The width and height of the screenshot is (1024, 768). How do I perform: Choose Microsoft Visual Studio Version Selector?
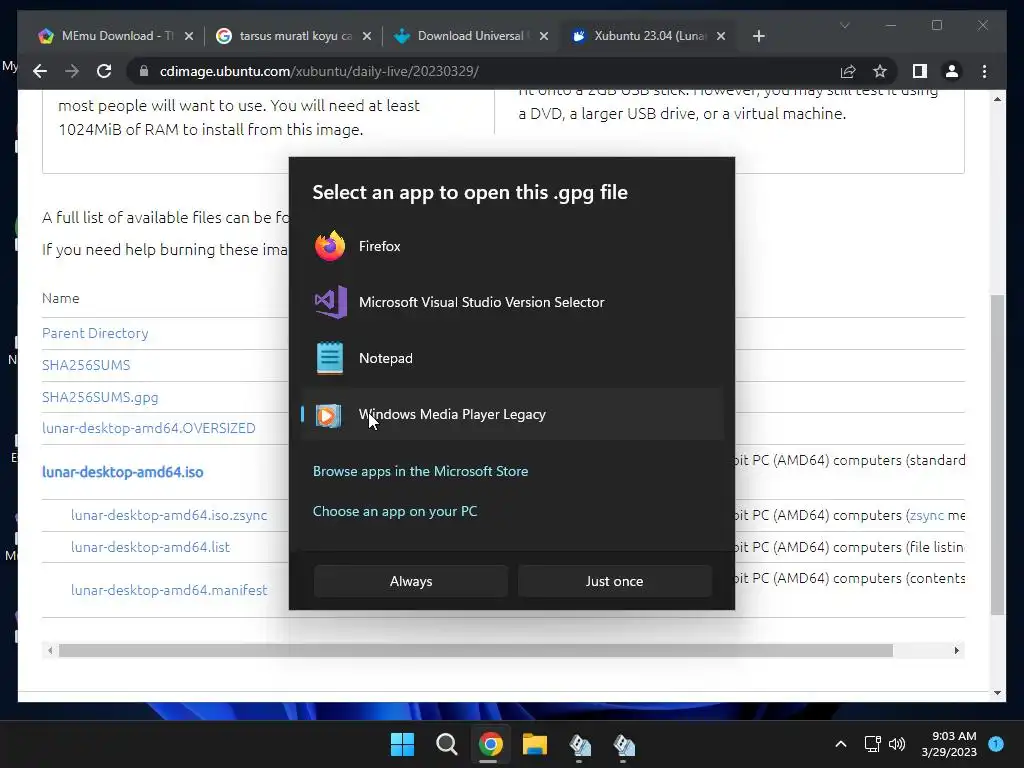pyautogui.click(x=512, y=302)
